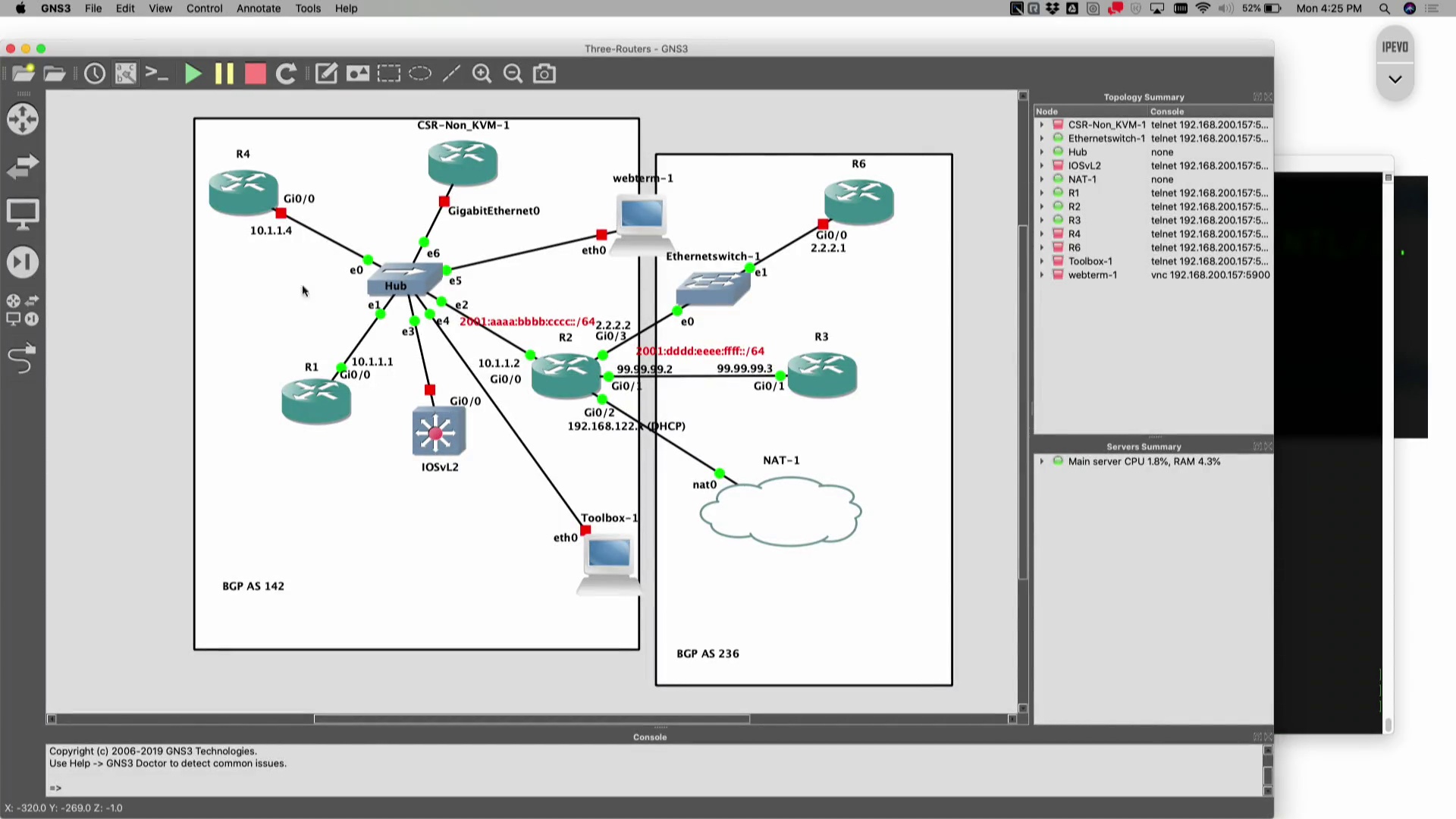Select the Draw rectangle tool

point(389,74)
